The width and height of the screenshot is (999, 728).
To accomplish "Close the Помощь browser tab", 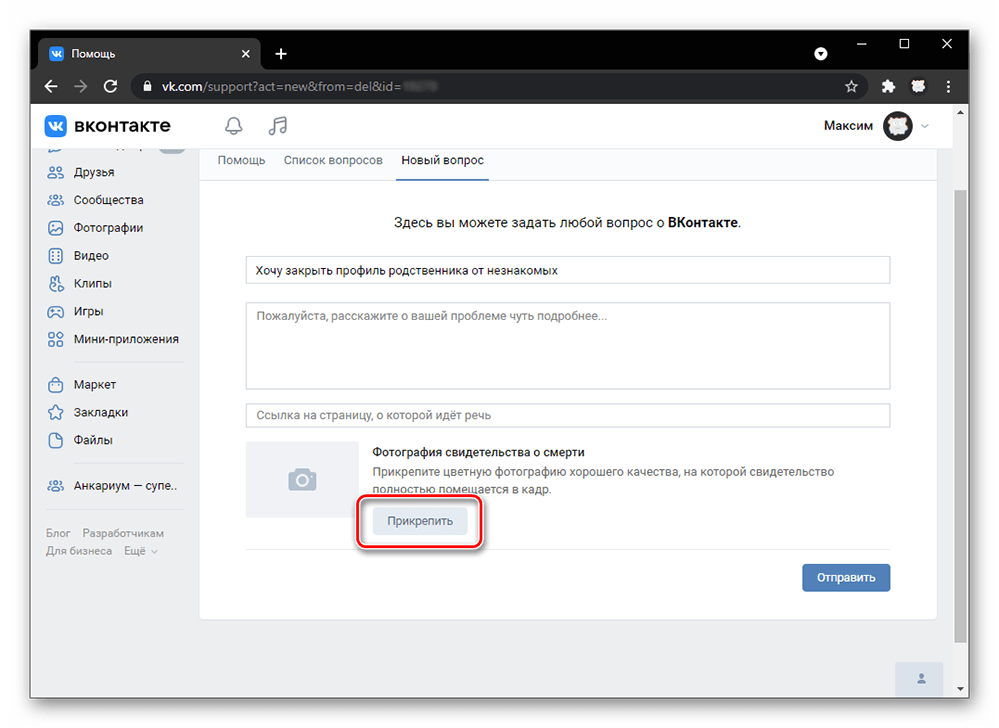I will (245, 54).
